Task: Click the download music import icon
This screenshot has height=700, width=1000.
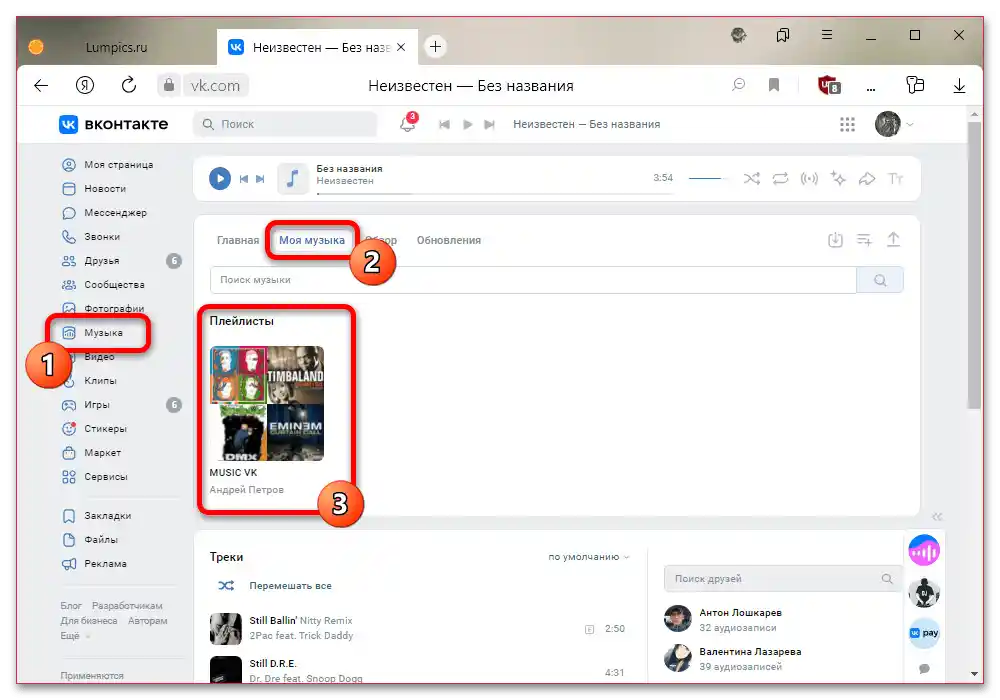Action: tap(835, 240)
